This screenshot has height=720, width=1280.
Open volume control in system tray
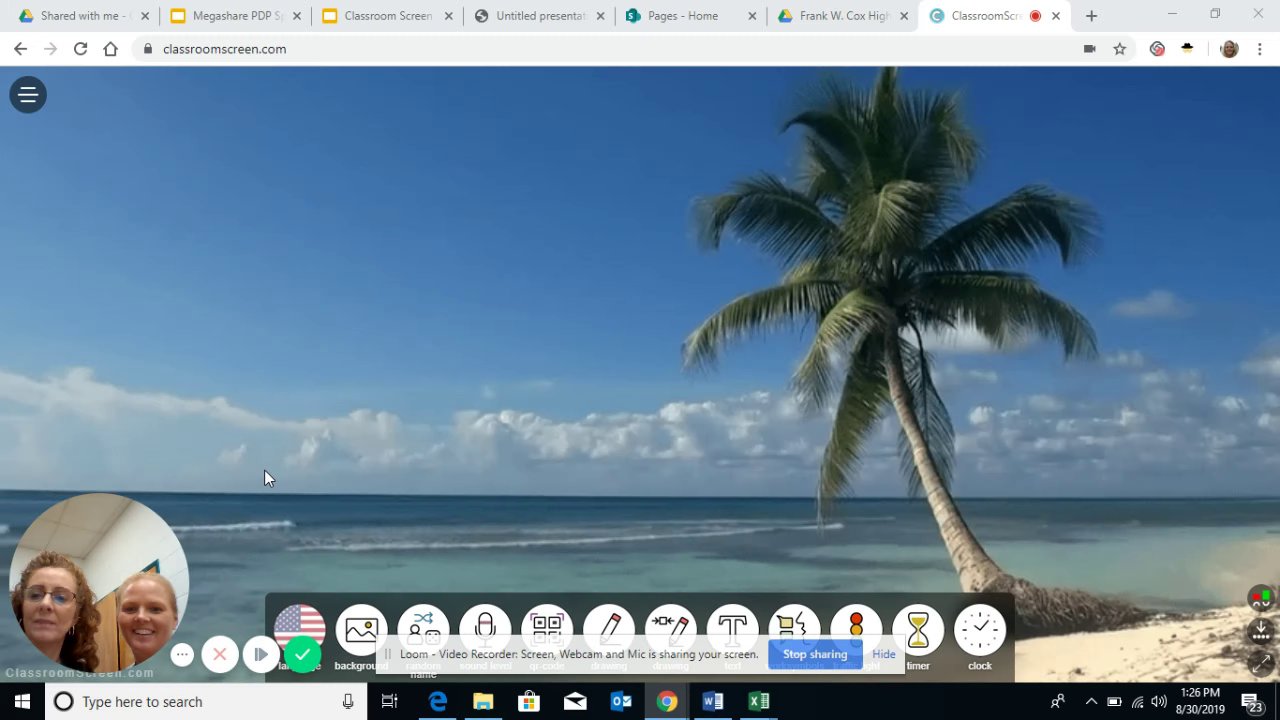(x=1159, y=702)
